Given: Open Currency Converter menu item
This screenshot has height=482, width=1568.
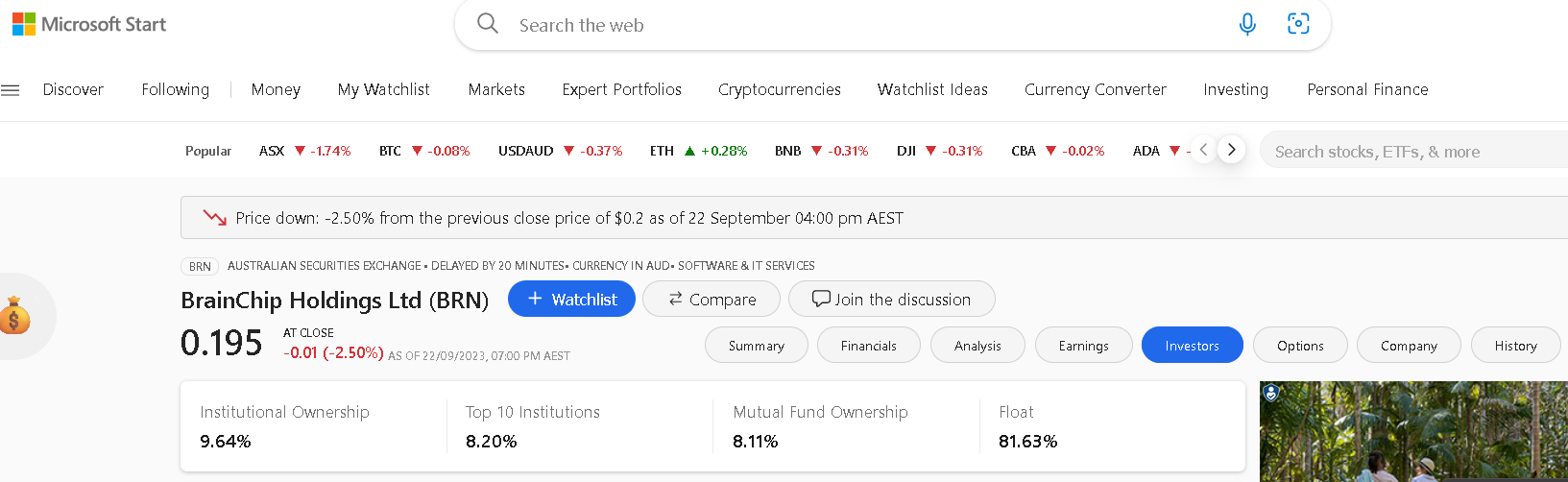Looking at the screenshot, I should point(1095,89).
